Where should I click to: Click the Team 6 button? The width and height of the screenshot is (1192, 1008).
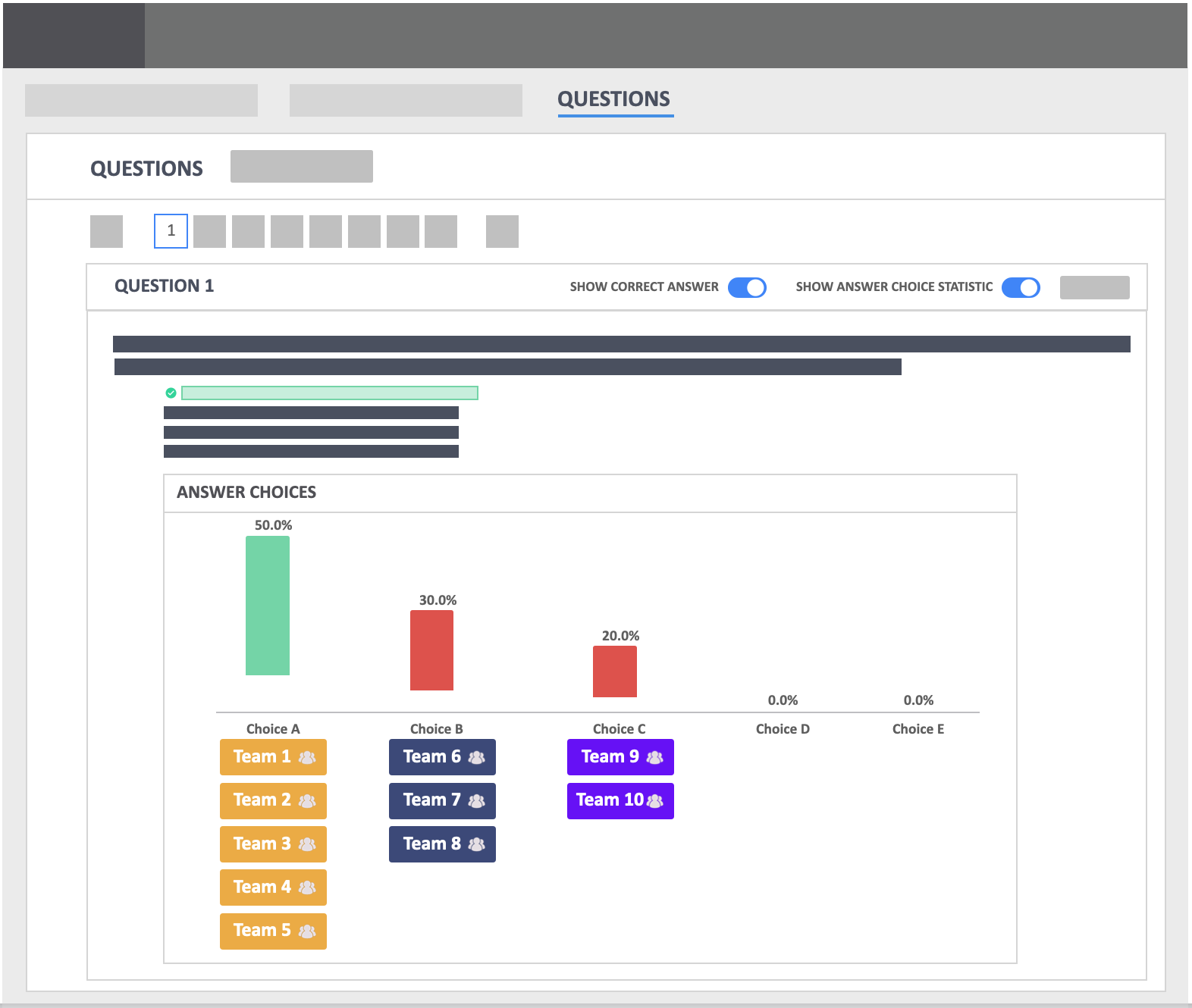tap(442, 757)
